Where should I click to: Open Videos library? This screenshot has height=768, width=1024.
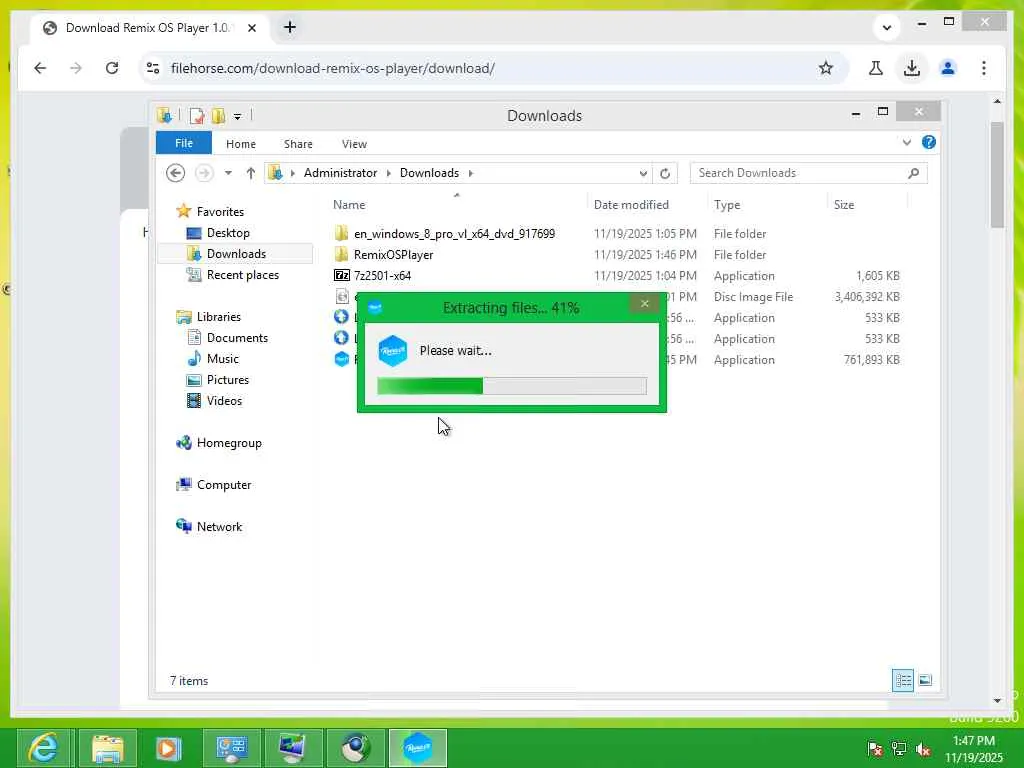coord(224,400)
